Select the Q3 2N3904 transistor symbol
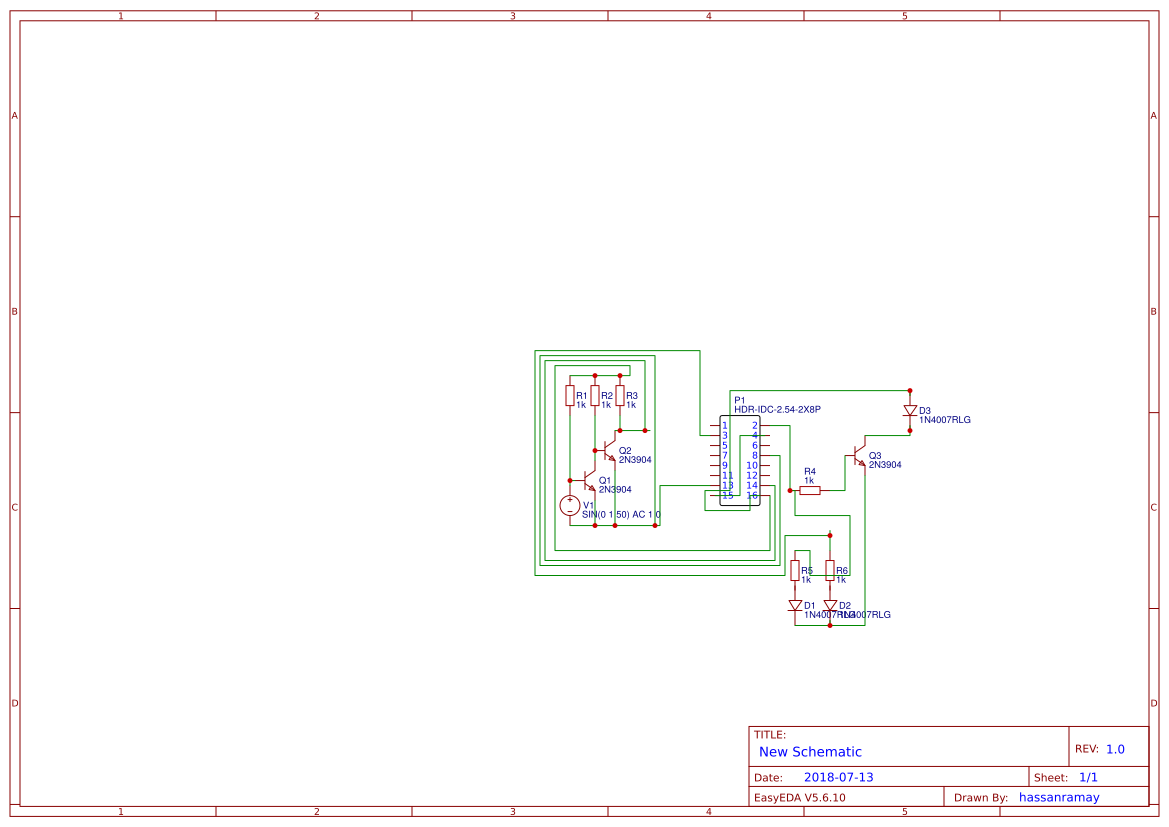The height and width of the screenshot is (827, 1169). [x=858, y=456]
